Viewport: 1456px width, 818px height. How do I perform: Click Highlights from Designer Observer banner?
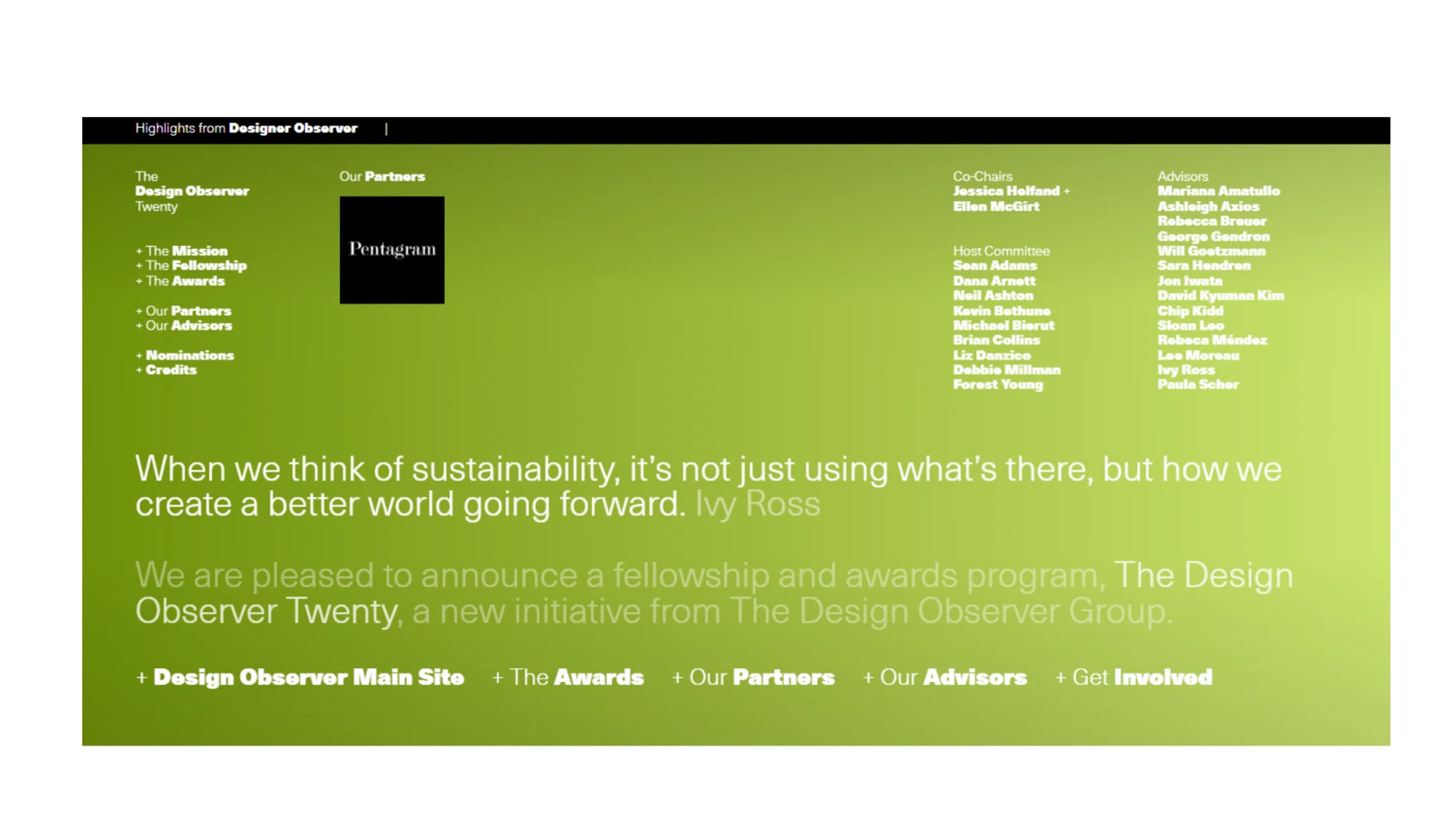coord(246,127)
